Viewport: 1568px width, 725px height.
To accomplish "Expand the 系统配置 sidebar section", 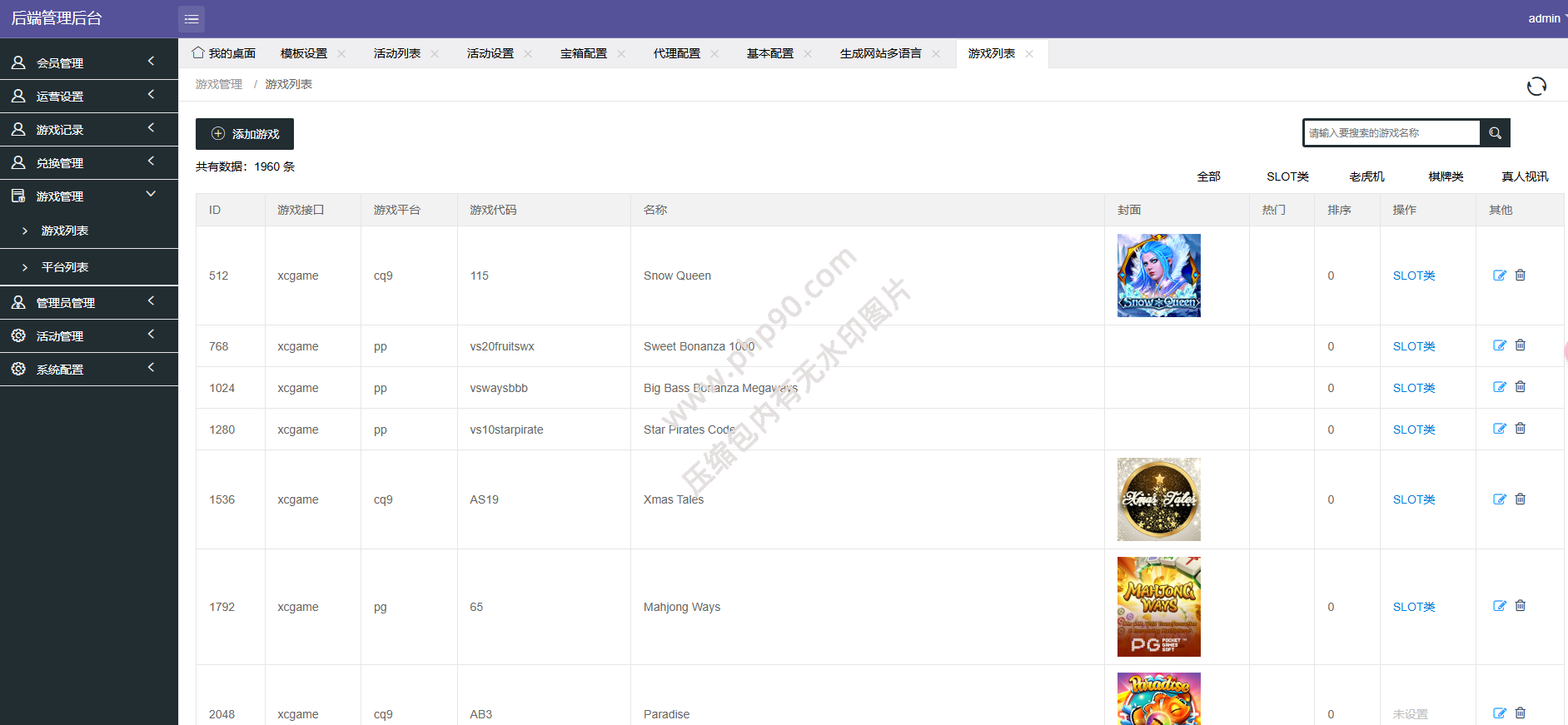I will (89, 369).
